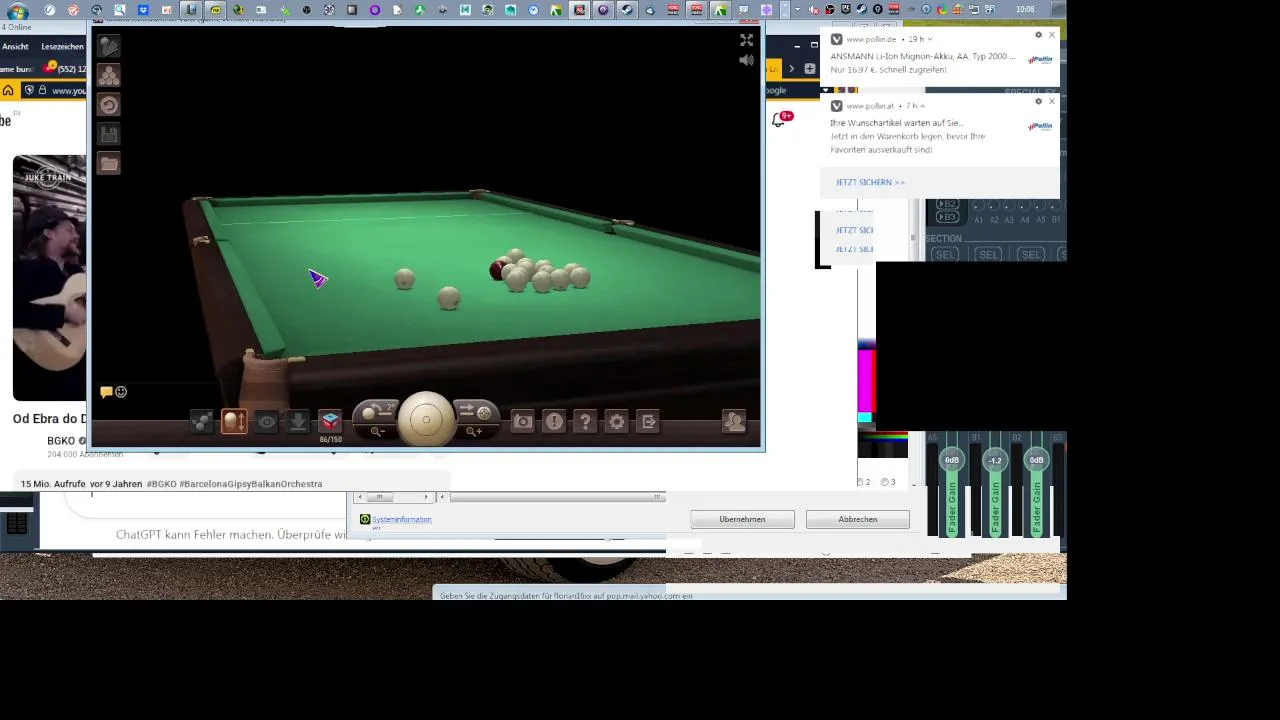Toggle the highlighted cue elevation button

(x=234, y=422)
